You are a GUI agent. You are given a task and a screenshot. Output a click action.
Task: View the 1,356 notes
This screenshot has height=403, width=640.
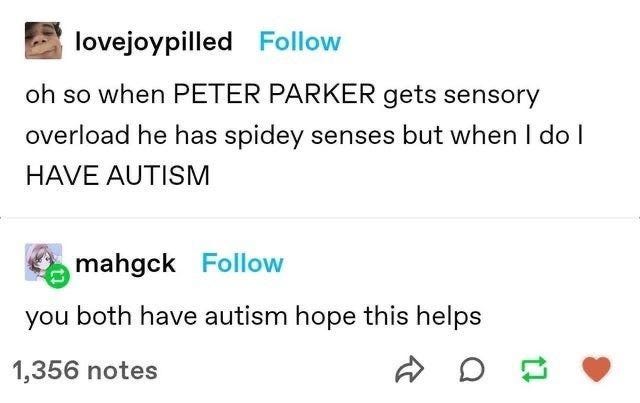tap(85, 370)
